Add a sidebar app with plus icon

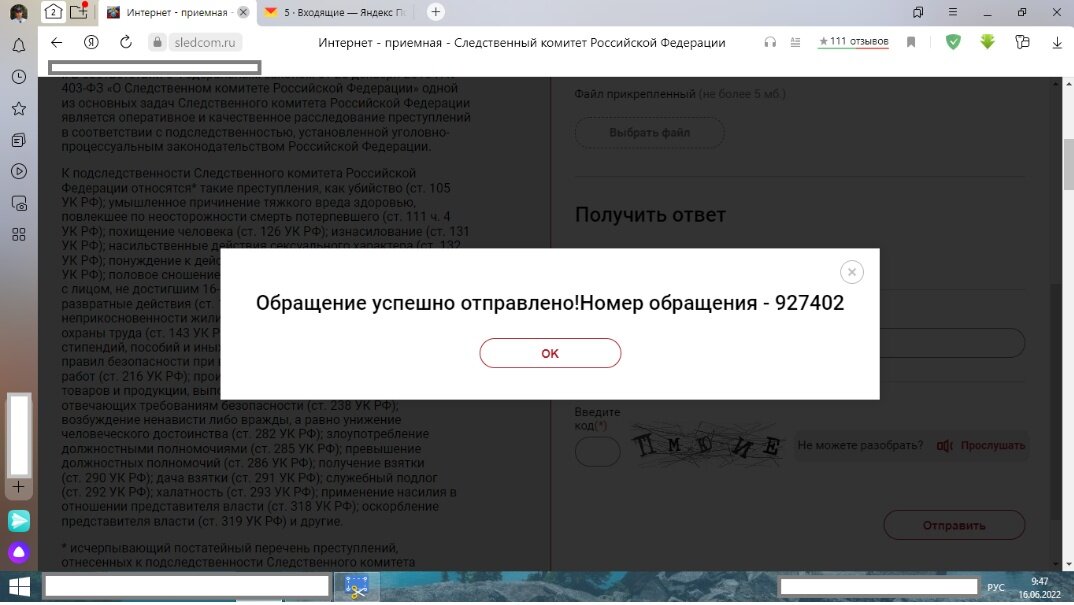(18, 487)
